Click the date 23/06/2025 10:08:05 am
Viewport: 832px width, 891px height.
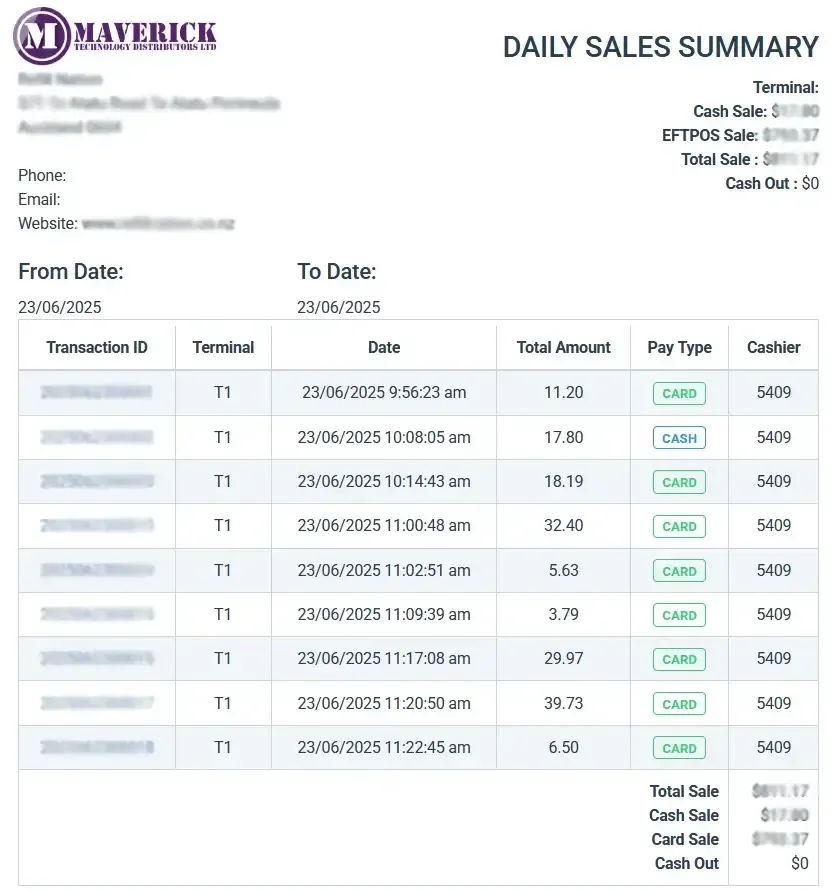(x=384, y=438)
